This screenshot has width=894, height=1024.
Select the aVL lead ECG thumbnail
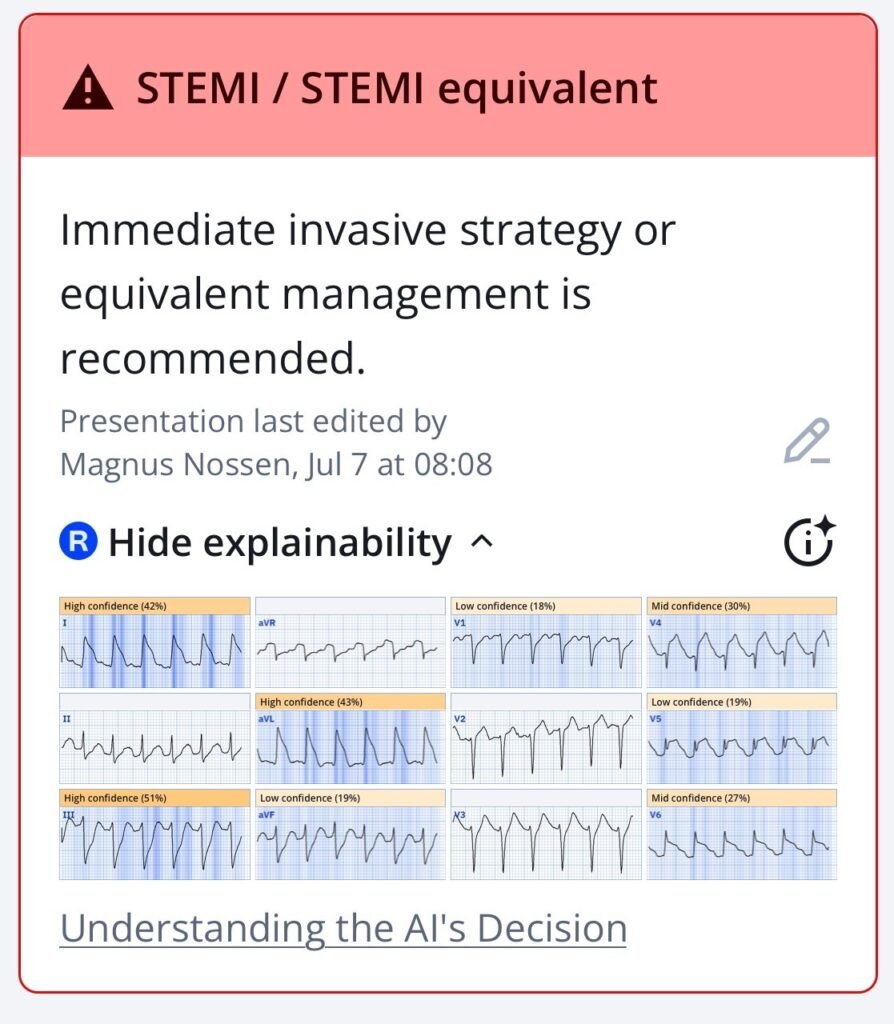click(350, 738)
